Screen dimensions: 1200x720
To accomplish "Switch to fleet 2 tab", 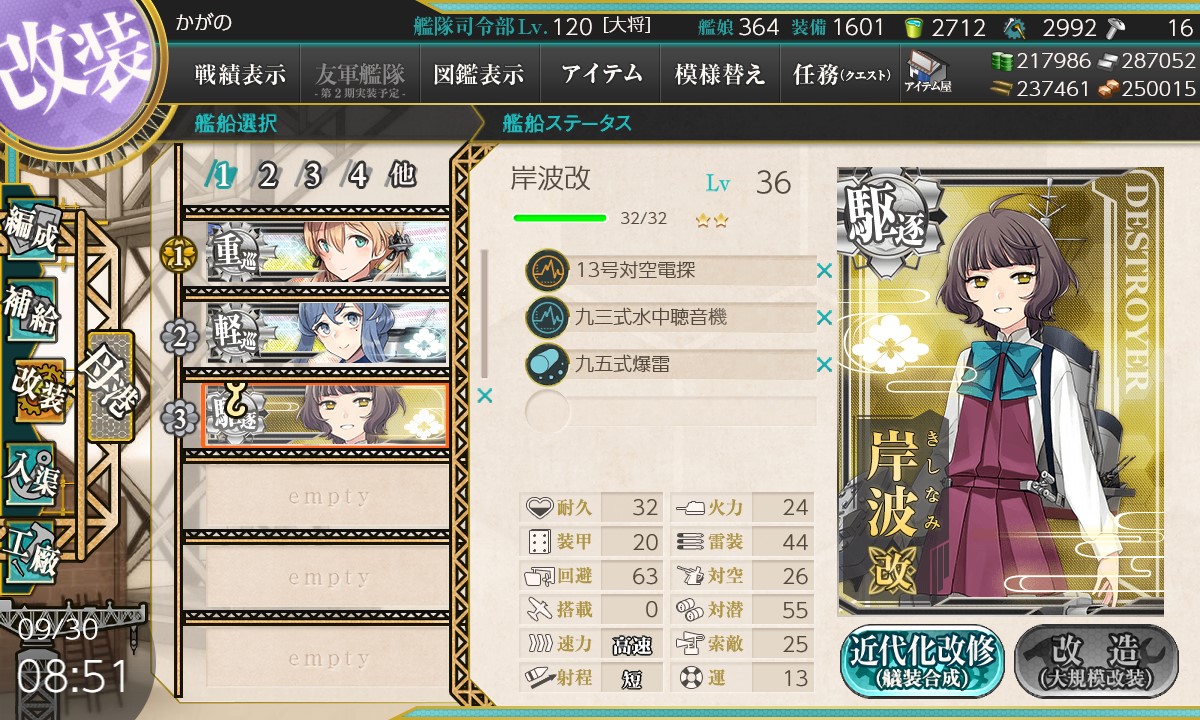I will [x=267, y=176].
